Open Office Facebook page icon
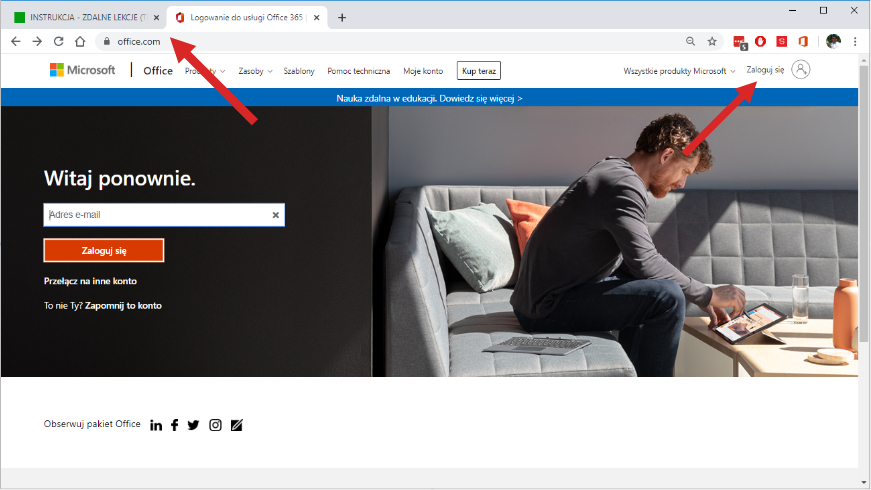Viewport: 871px width, 490px height. 174,425
